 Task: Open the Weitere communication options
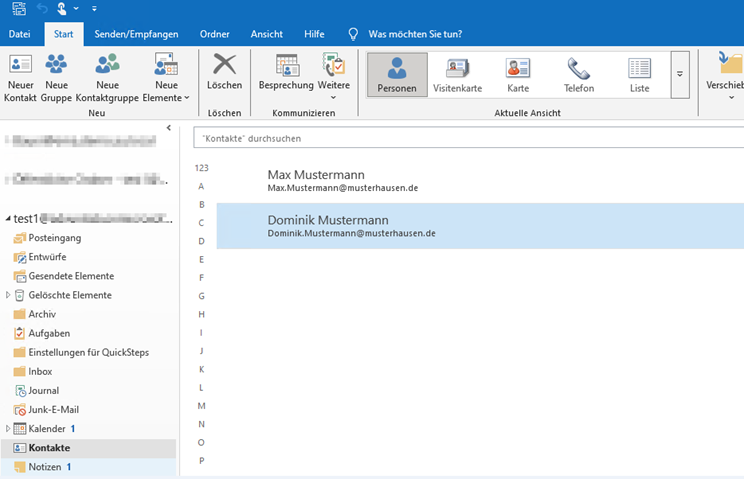tap(334, 77)
